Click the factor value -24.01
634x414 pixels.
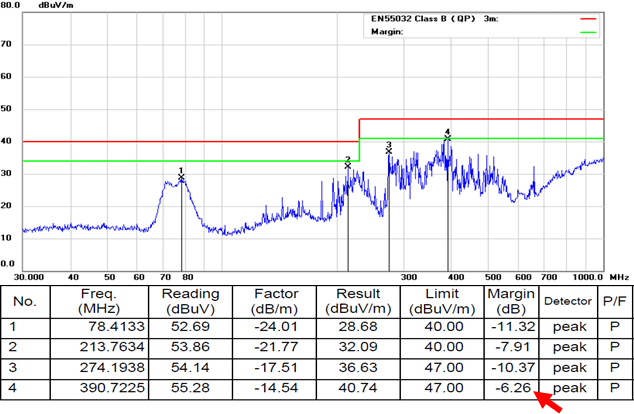276,326
